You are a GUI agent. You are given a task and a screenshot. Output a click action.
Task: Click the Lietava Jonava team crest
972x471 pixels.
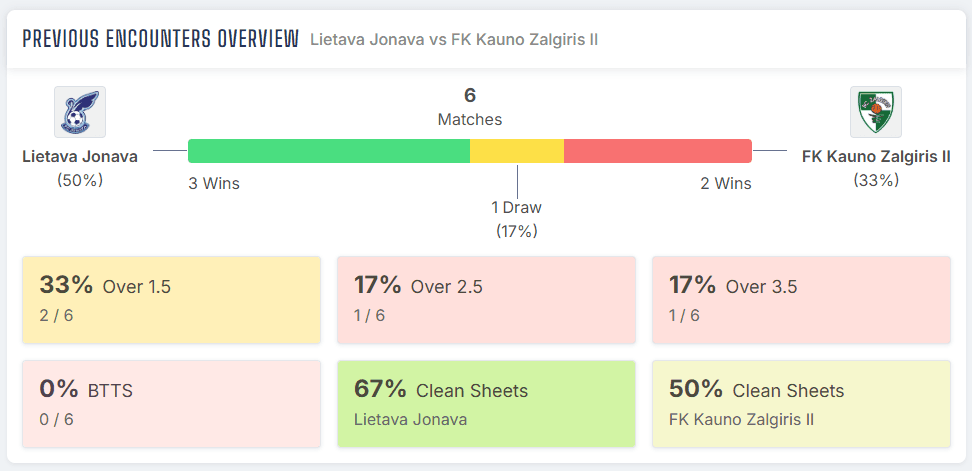click(x=80, y=112)
